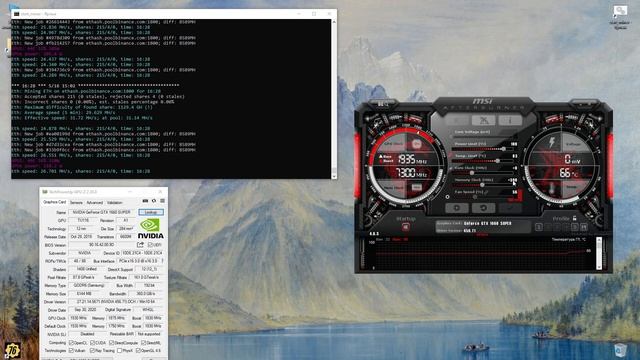The width and height of the screenshot is (640, 360).
Task: Click the Detach button on Afterburner's monitor
Action: pyautogui.click(x=482, y=235)
